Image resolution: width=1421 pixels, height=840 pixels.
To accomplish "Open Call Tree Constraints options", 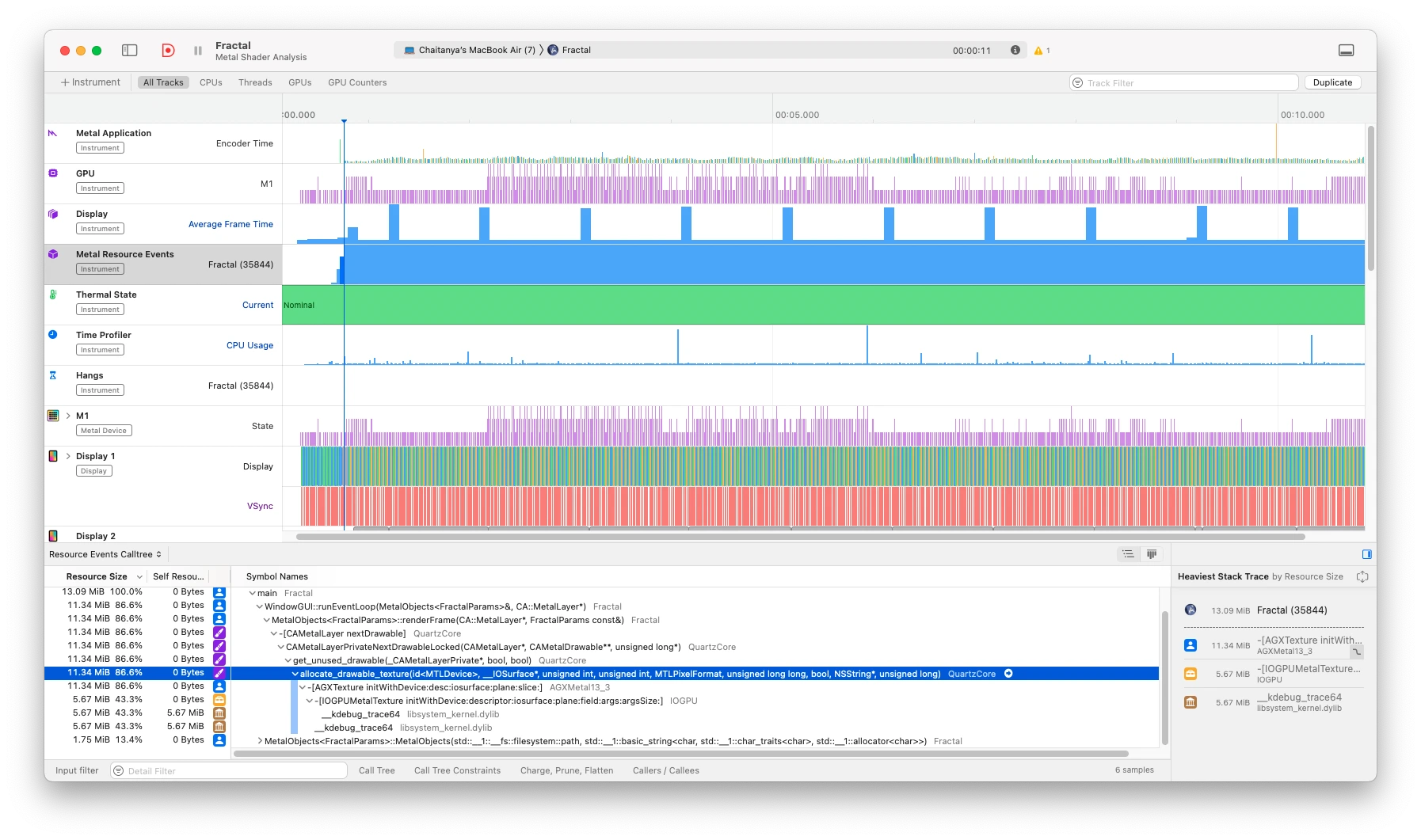I will (x=457, y=770).
